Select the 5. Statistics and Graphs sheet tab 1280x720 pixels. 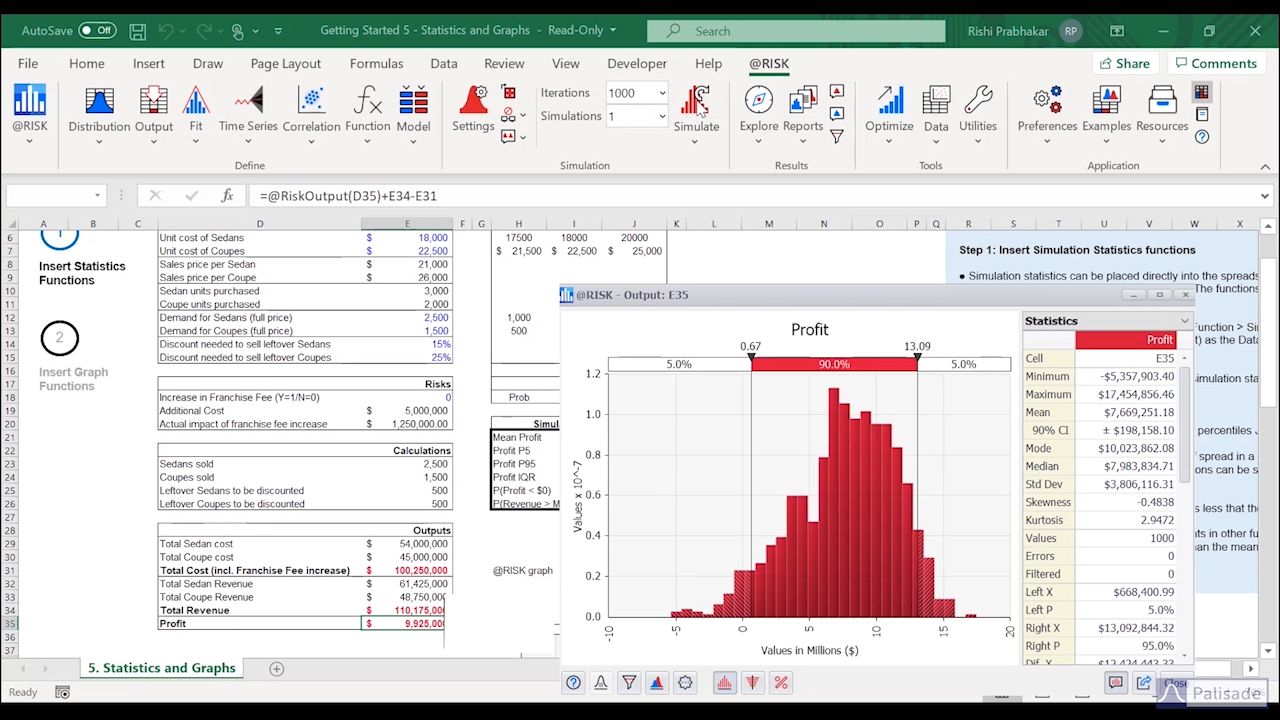pos(161,668)
